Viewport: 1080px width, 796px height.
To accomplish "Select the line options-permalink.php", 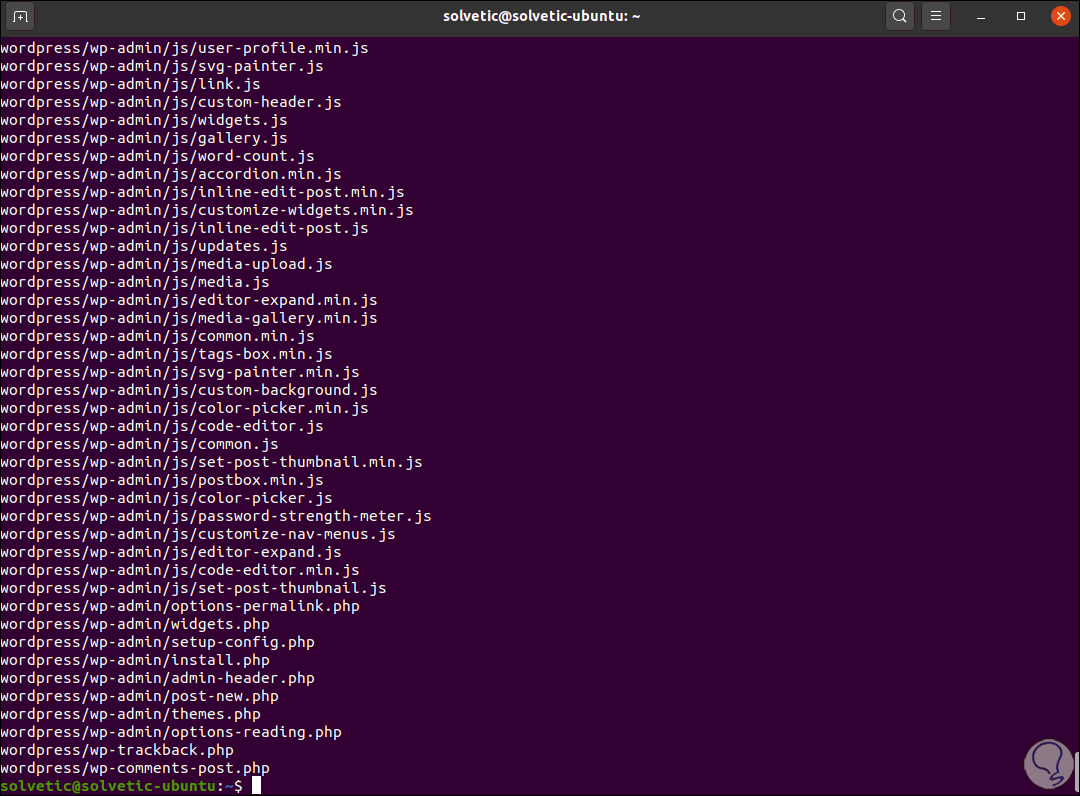I will point(180,606).
